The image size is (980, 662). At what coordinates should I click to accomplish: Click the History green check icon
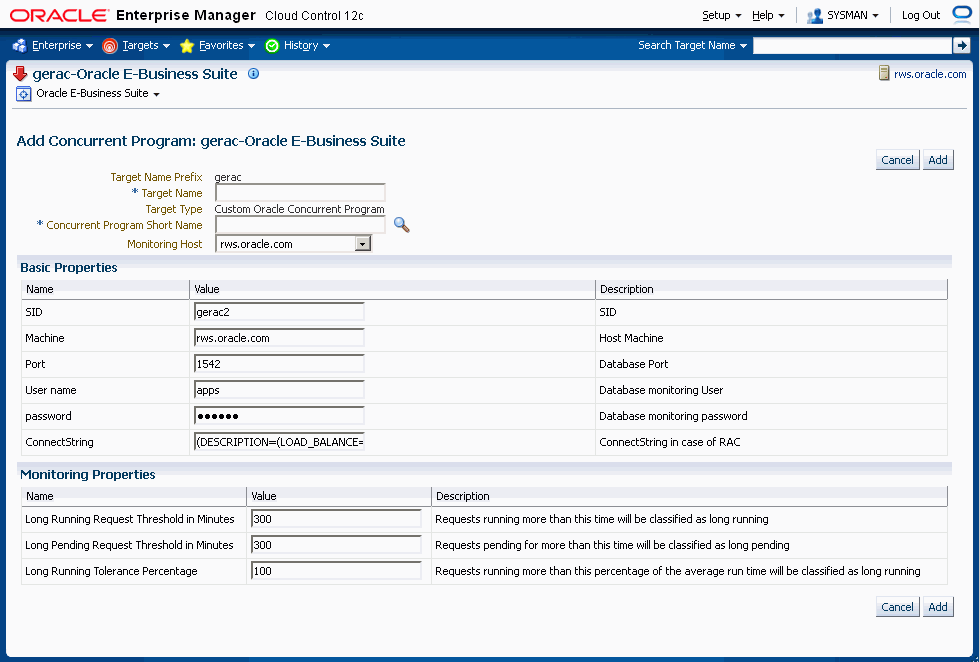point(272,46)
